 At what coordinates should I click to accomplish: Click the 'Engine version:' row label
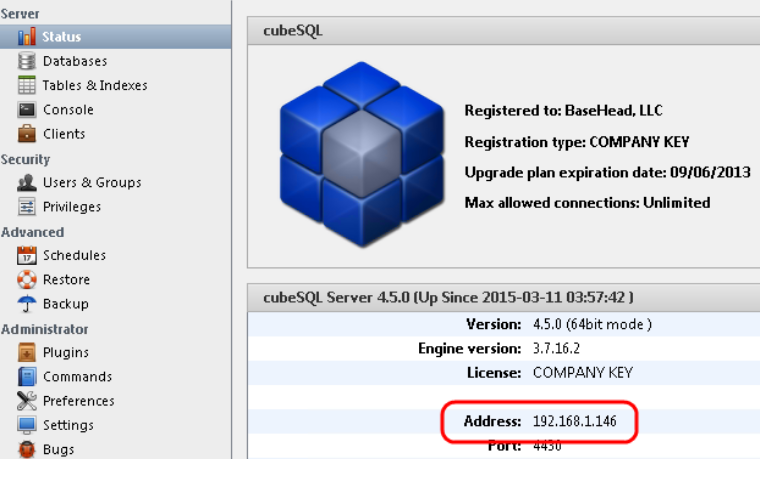[470, 348]
